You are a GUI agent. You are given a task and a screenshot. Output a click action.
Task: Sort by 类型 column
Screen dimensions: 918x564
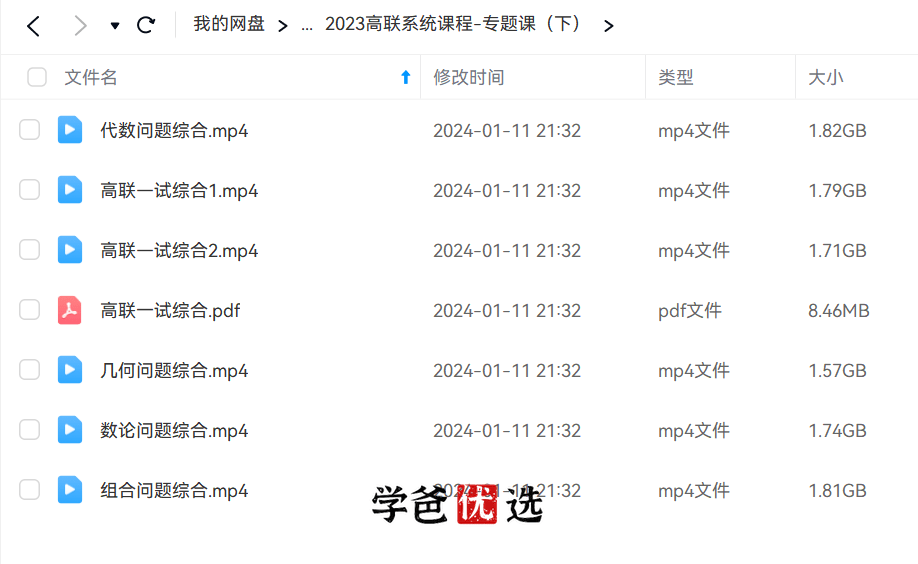pos(676,77)
